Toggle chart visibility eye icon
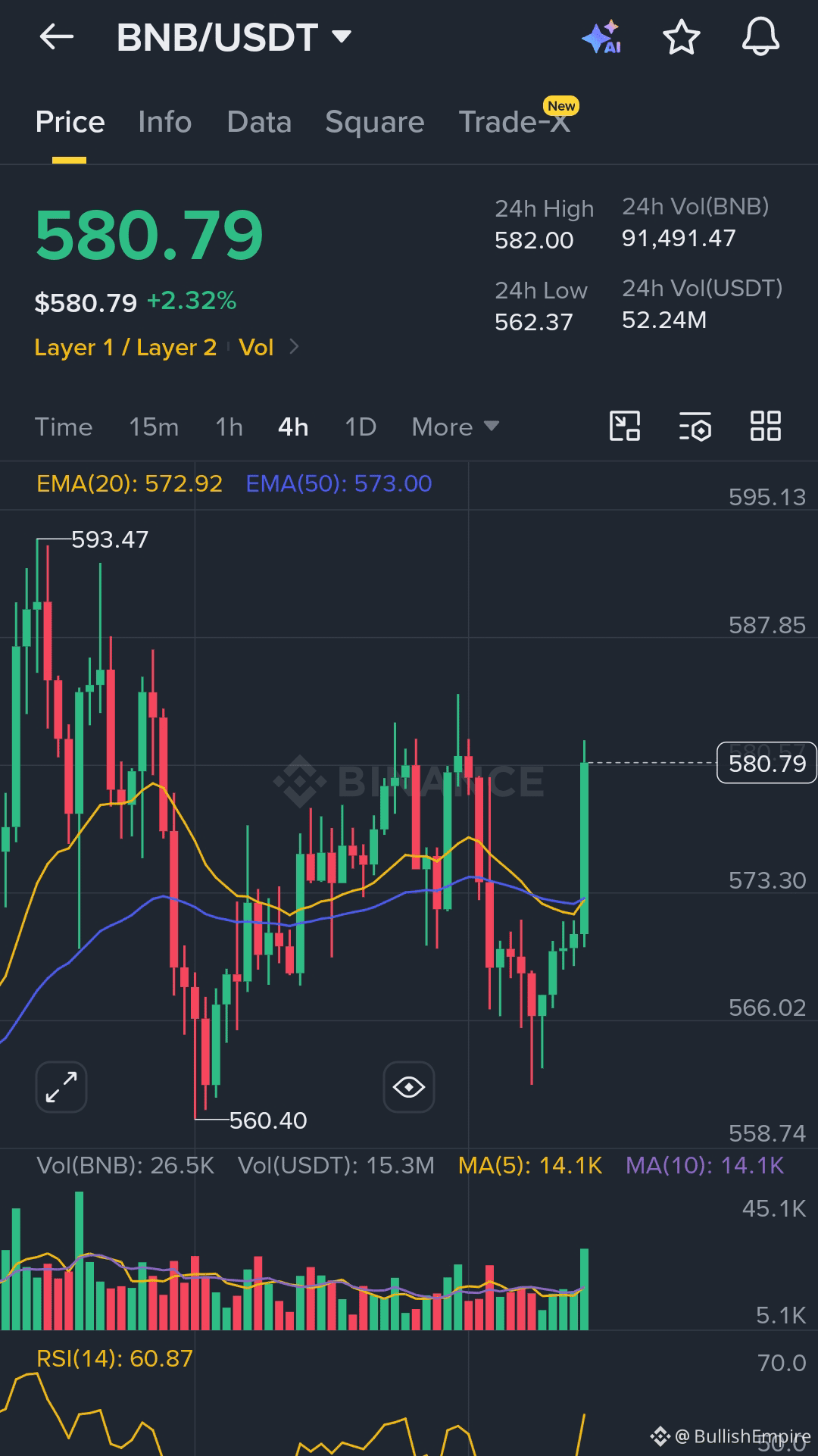 409,1087
